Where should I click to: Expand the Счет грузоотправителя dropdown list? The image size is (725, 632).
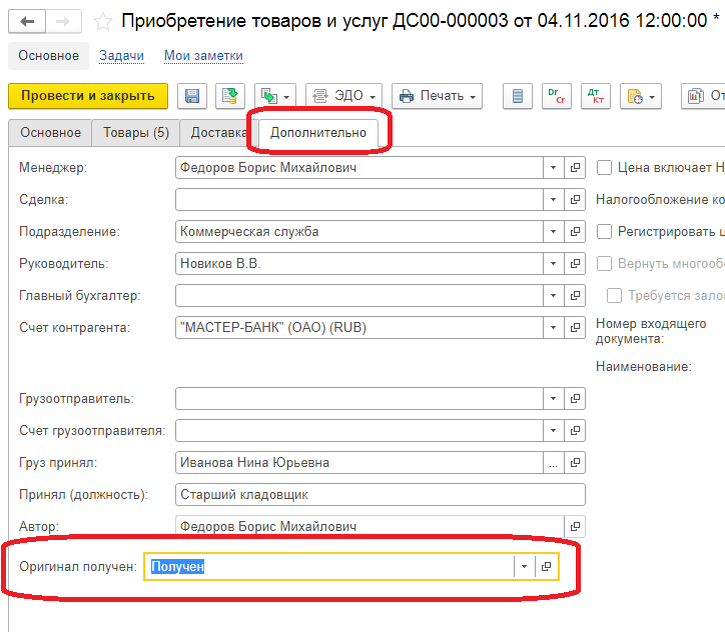coord(553,431)
